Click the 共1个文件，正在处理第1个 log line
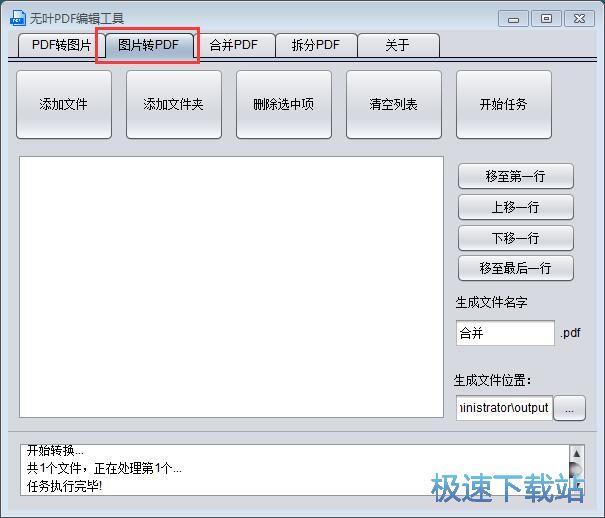The image size is (605, 518). pyautogui.click(x=104, y=468)
